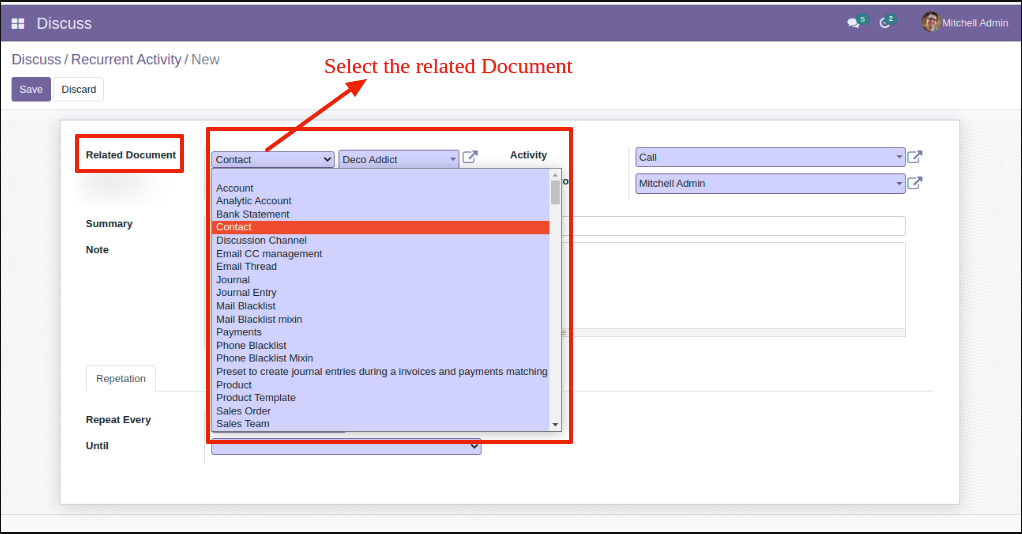Pick Email Thread from the list
Image resolution: width=1022 pixels, height=534 pixels.
pos(381,266)
